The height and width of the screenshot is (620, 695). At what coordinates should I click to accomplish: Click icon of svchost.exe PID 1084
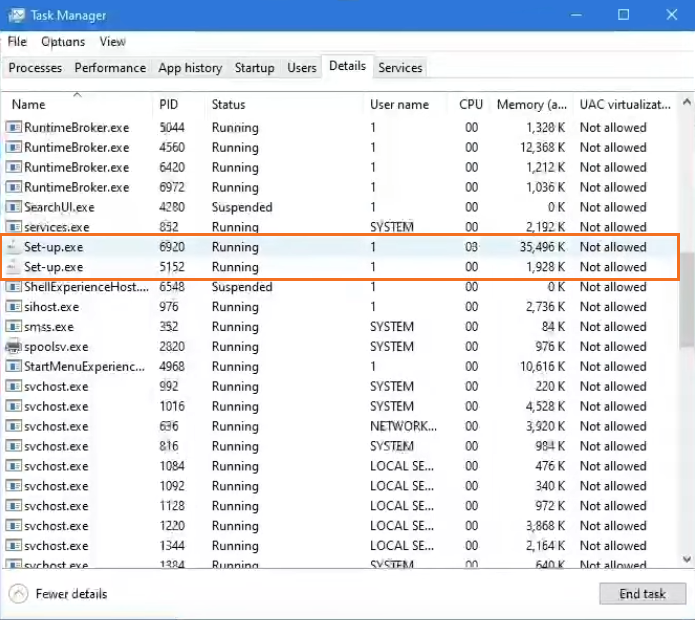13,466
